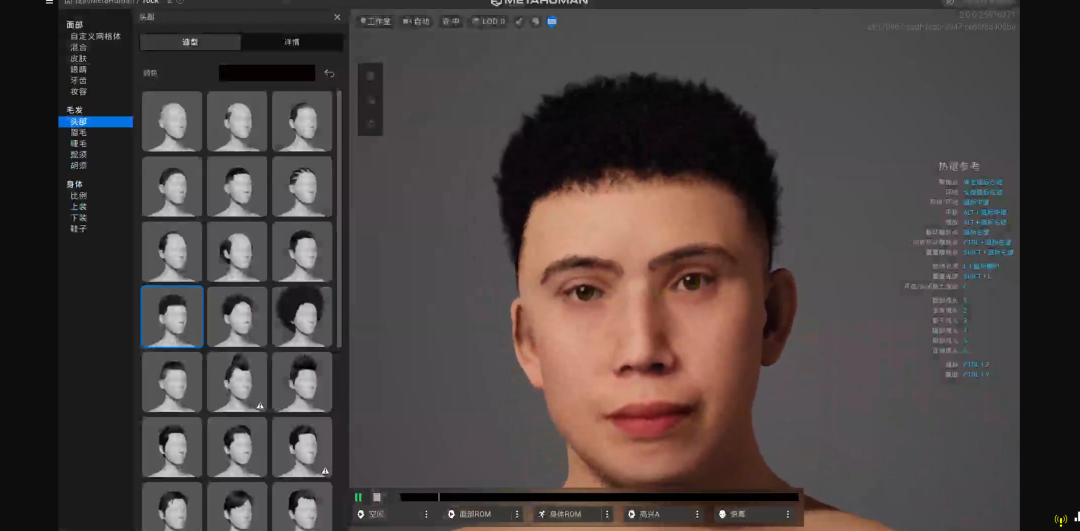Stop the animation playback
The width and height of the screenshot is (1080, 531).
coord(377,497)
